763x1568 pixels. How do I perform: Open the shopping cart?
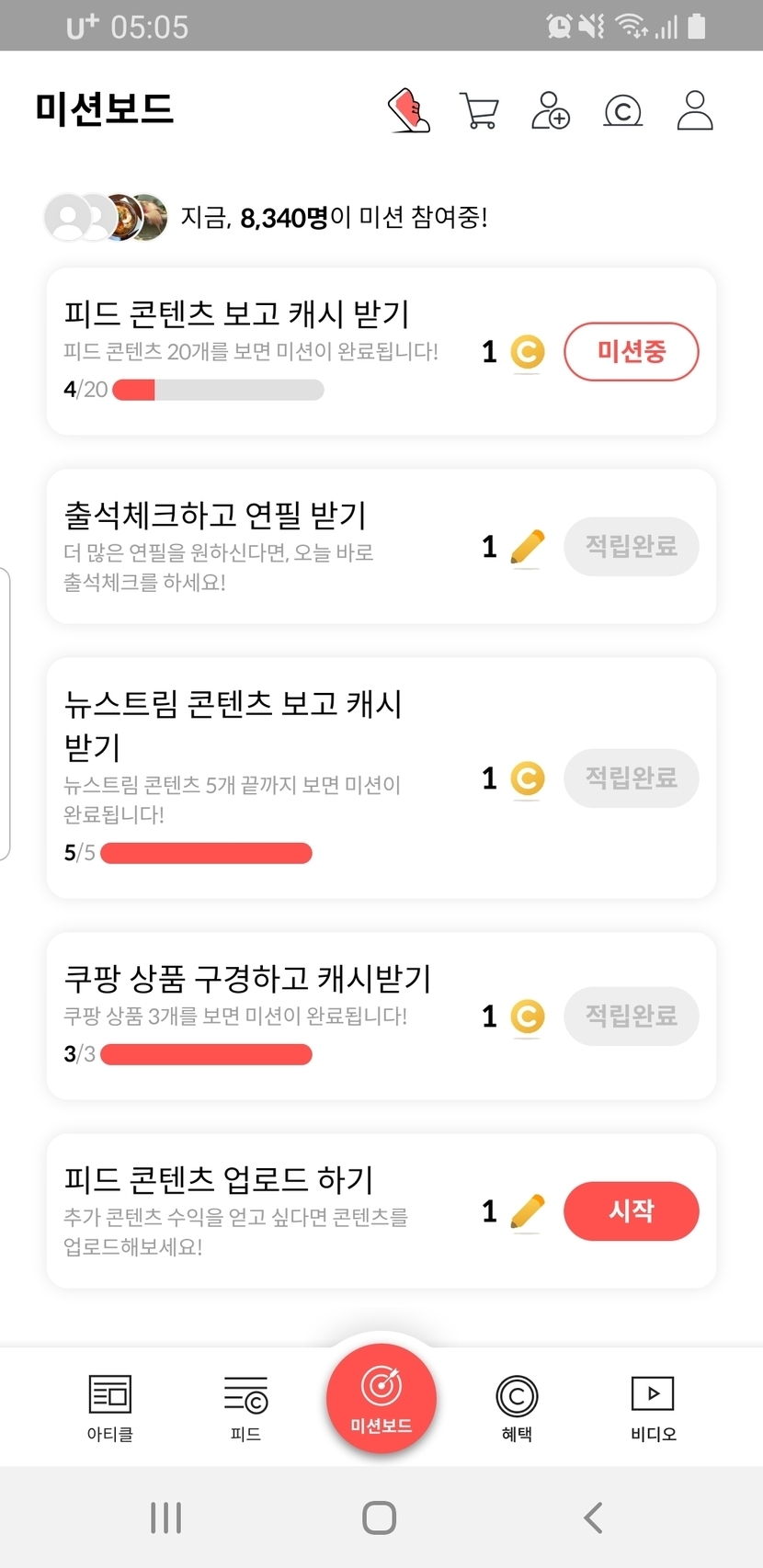(x=479, y=111)
